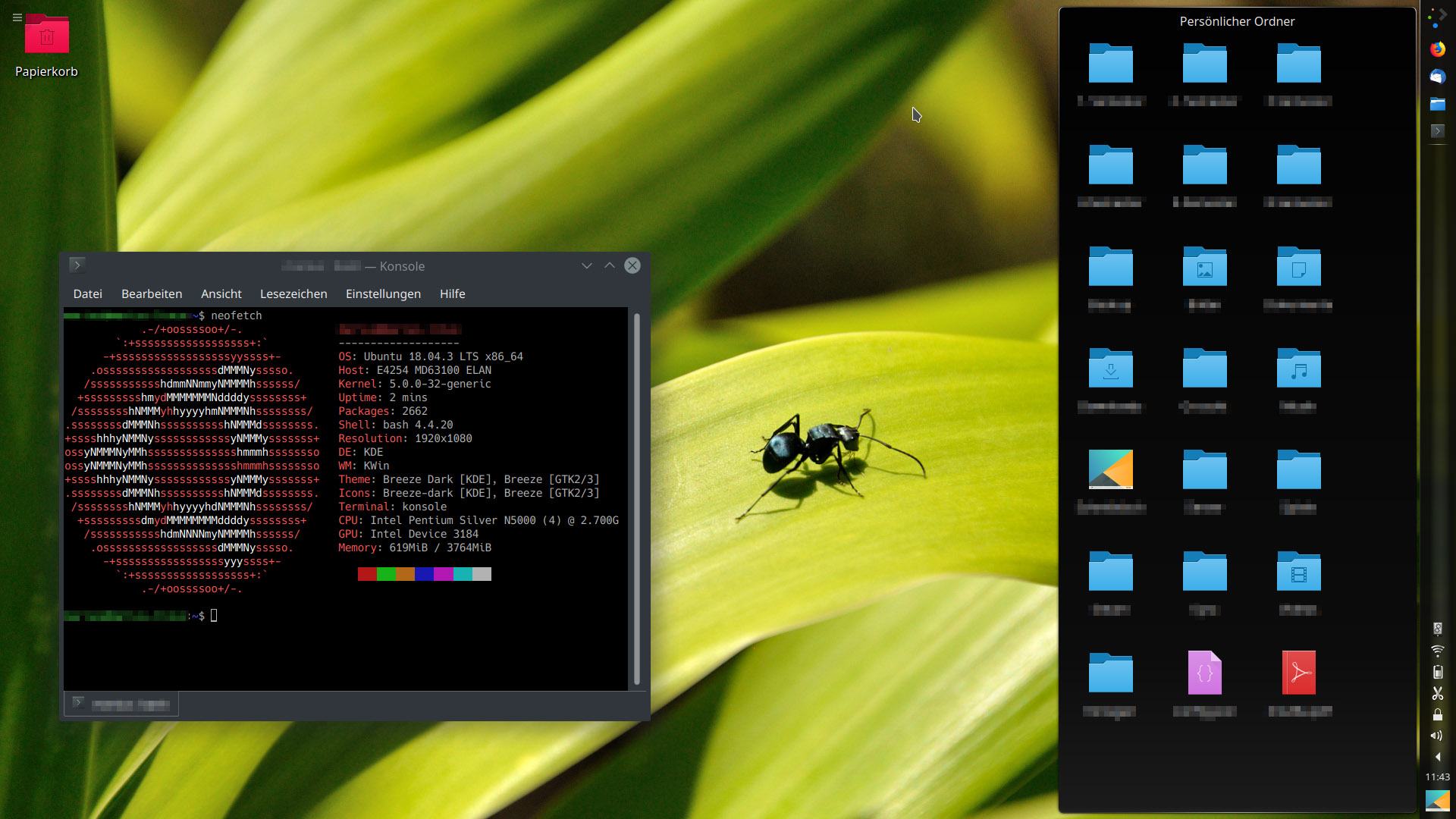Screen dimensions: 1456x819
Task: Click the red color block in neofetch output
Action: (367, 574)
